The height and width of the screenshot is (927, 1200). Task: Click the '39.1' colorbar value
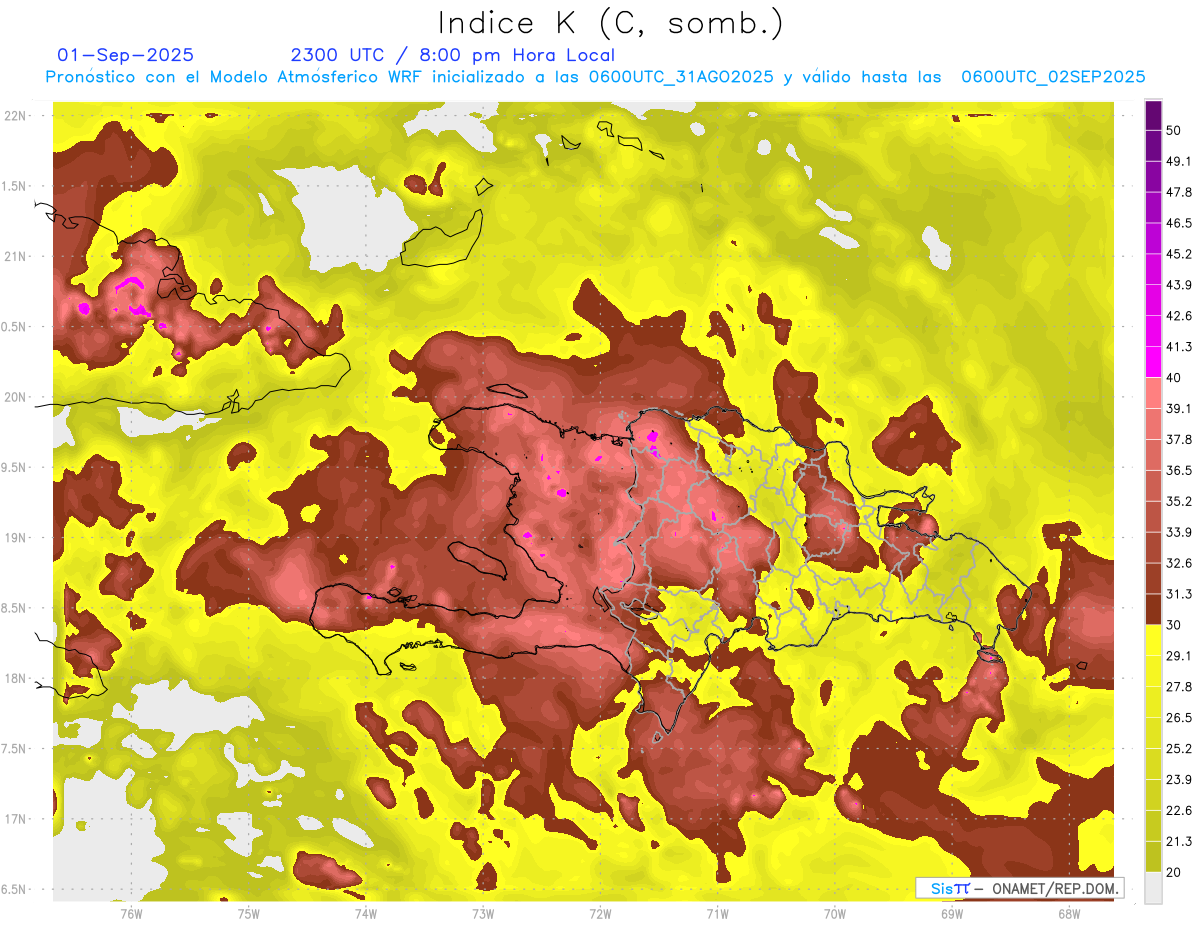click(x=1178, y=408)
